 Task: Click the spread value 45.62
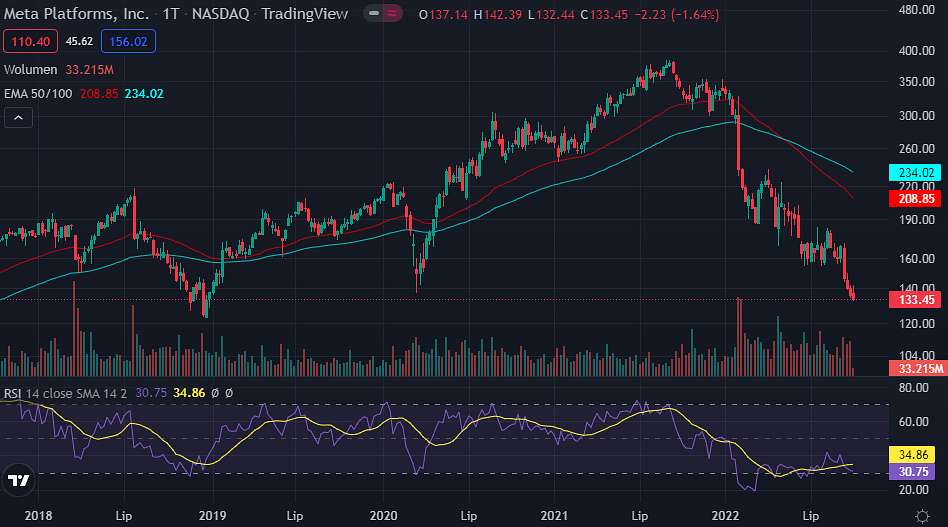[79, 42]
